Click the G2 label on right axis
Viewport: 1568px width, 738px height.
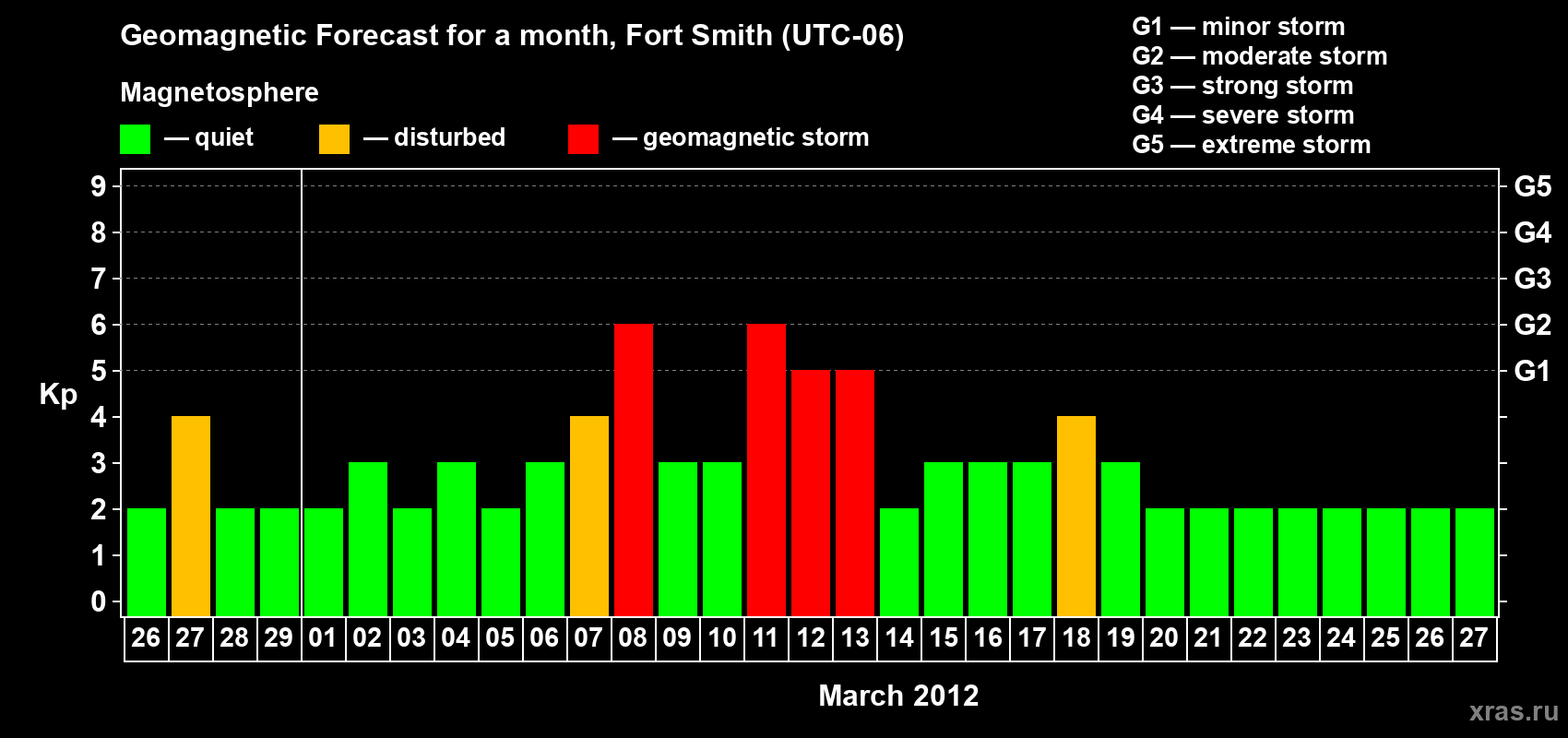click(x=1533, y=325)
